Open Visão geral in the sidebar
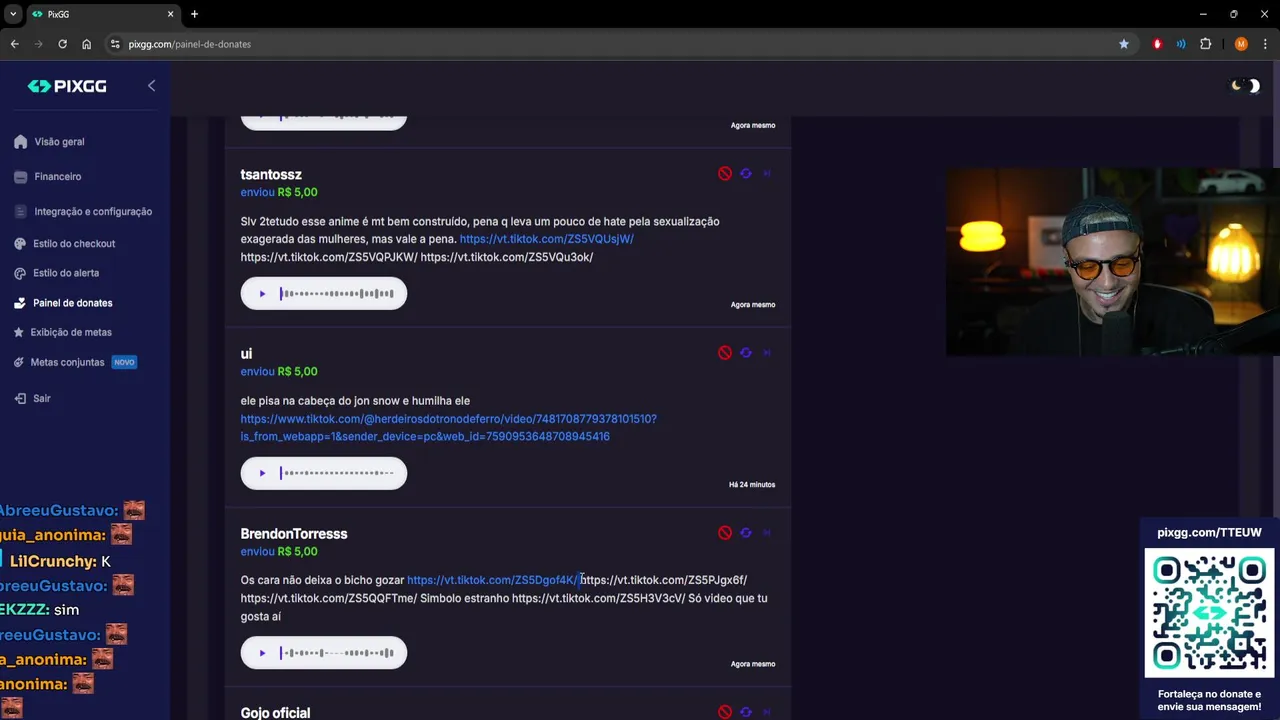Viewport: 1280px width, 720px height. (x=59, y=142)
